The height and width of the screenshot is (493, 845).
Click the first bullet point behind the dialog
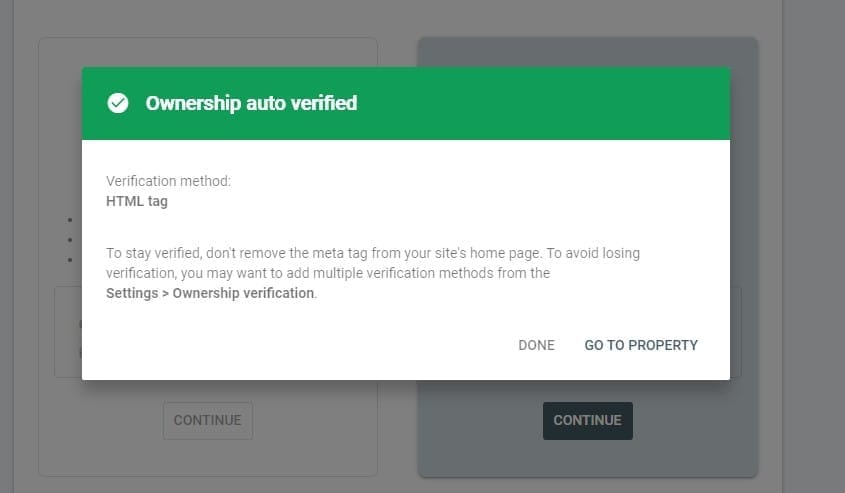click(x=70, y=220)
